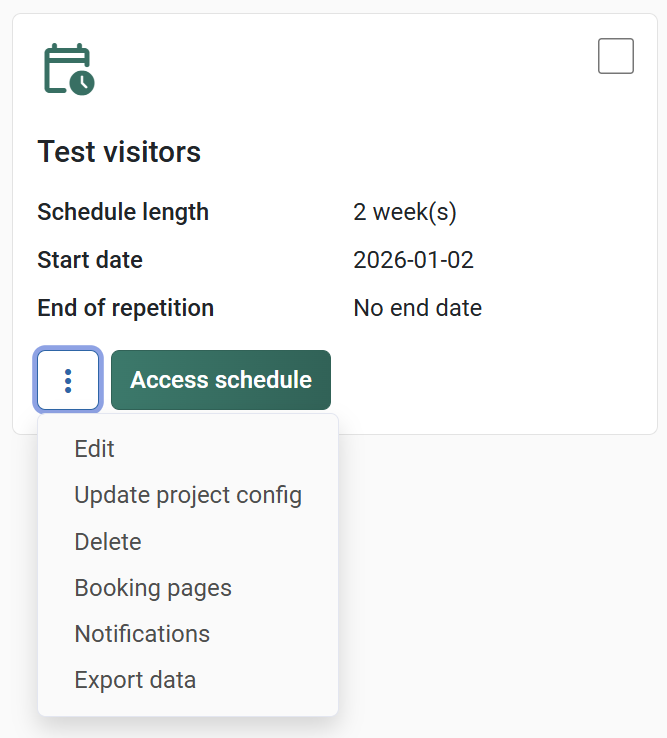The height and width of the screenshot is (738, 667).
Task: Open the three-dot more options menu
Action: click(x=68, y=380)
